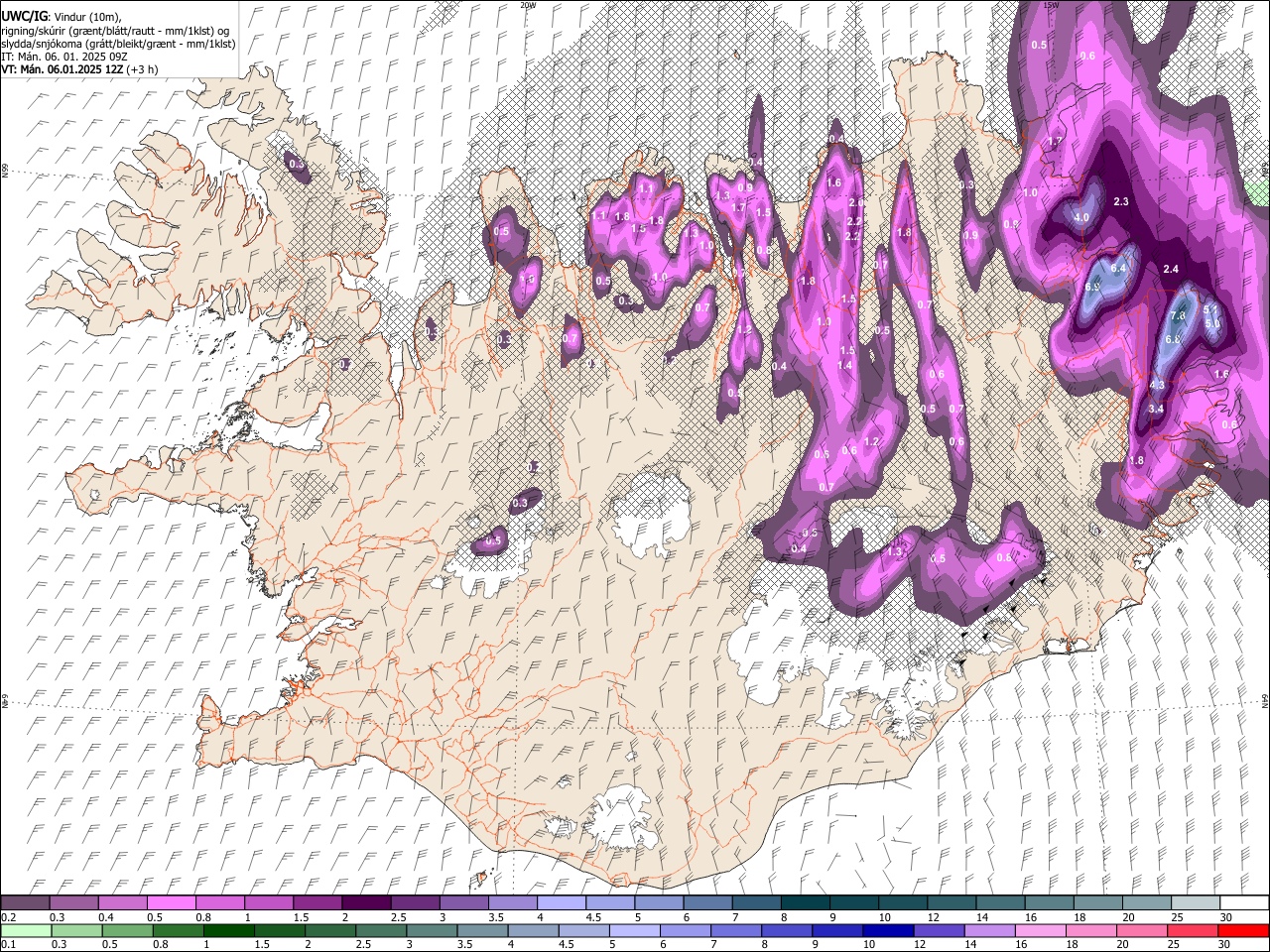
Task: Click the 'slydda/snjókoma (grátt/bleikt/grænt' description line
Action: pyautogui.click(x=118, y=44)
